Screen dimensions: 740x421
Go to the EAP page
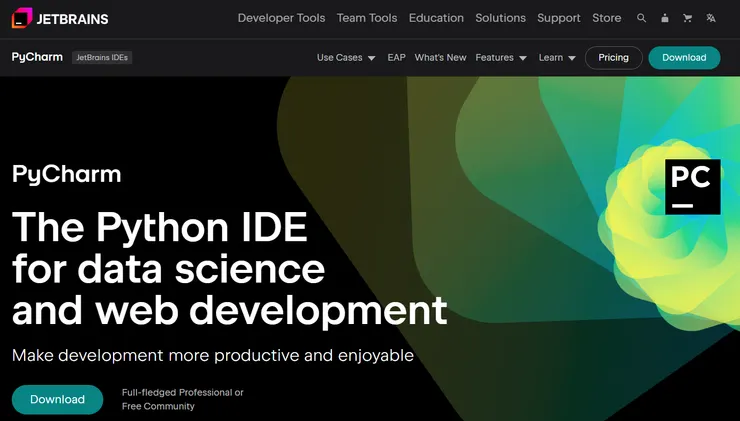pos(396,58)
